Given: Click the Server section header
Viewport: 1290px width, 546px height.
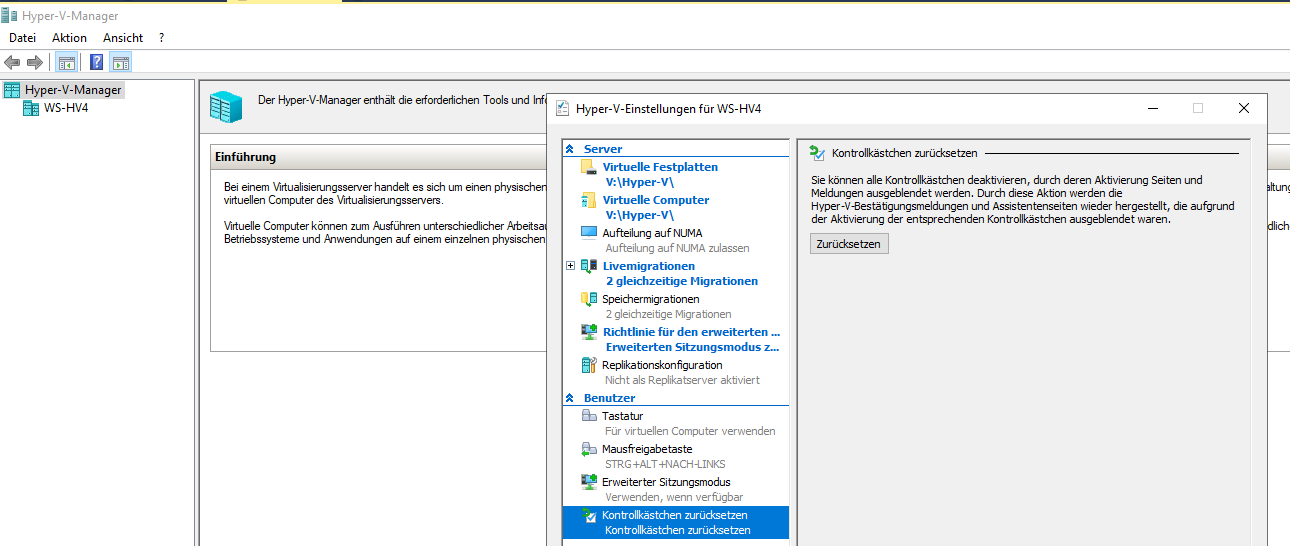Looking at the screenshot, I should click(x=603, y=149).
